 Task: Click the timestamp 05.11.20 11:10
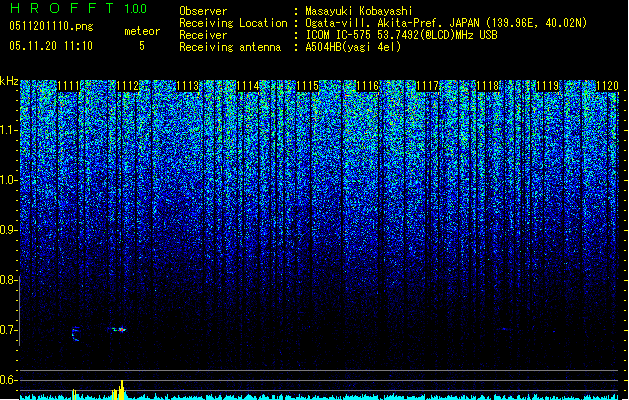(51, 46)
